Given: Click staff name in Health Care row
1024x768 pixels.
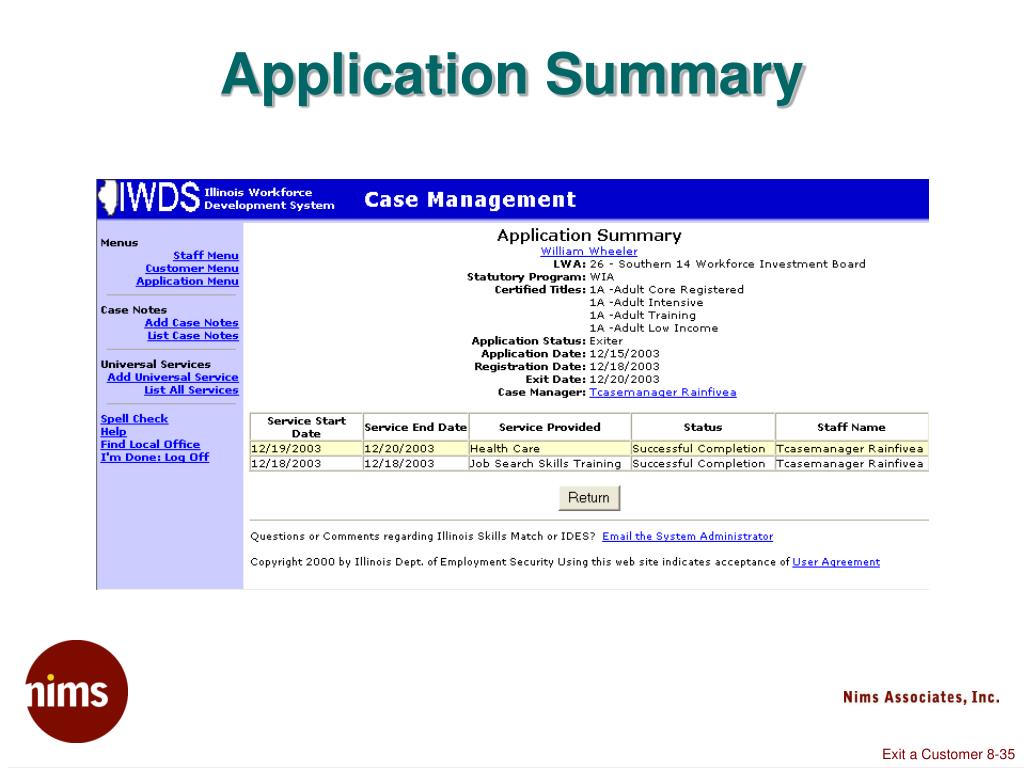Looking at the screenshot, I should [852, 449].
